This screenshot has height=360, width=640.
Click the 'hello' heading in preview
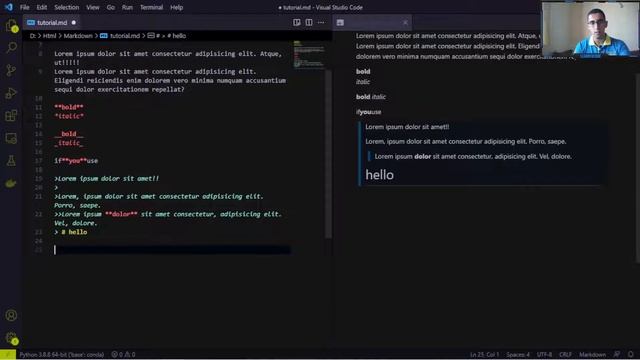(380, 175)
